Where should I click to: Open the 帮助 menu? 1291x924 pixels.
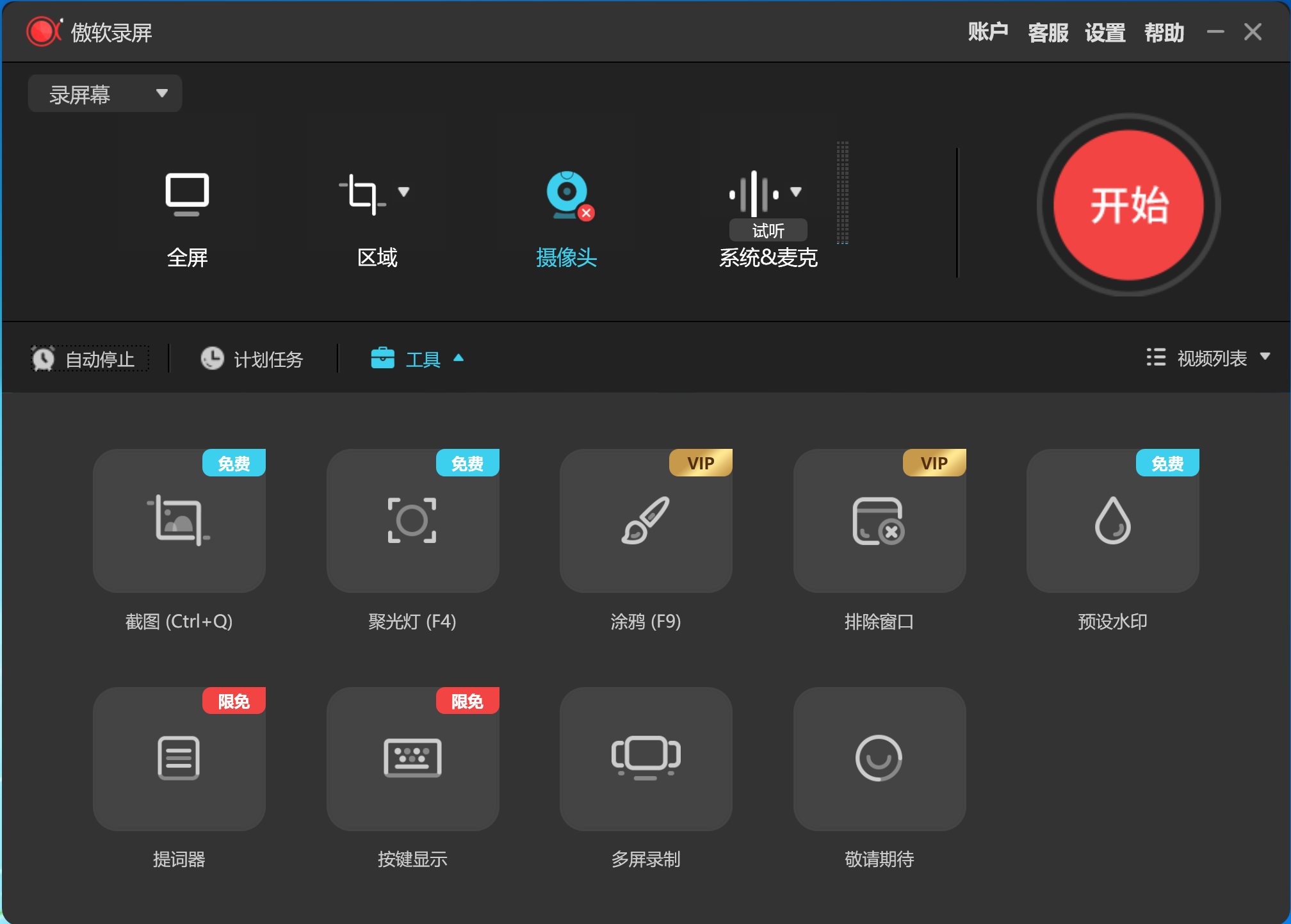click(x=1164, y=32)
